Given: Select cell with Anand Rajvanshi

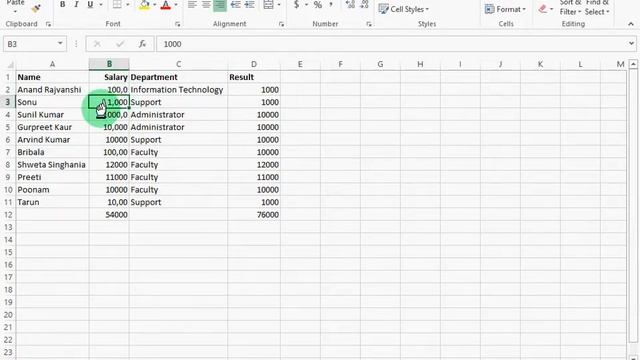Looking at the screenshot, I should [x=52, y=90].
